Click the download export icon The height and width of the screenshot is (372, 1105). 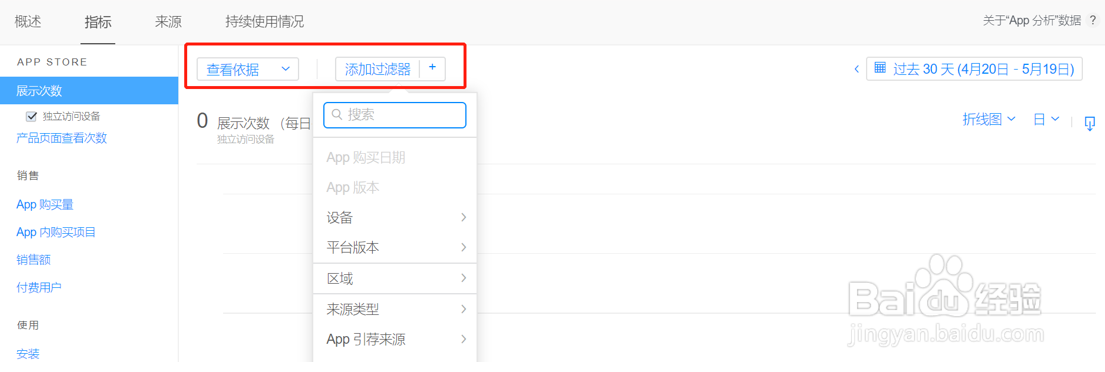pos(1089,123)
